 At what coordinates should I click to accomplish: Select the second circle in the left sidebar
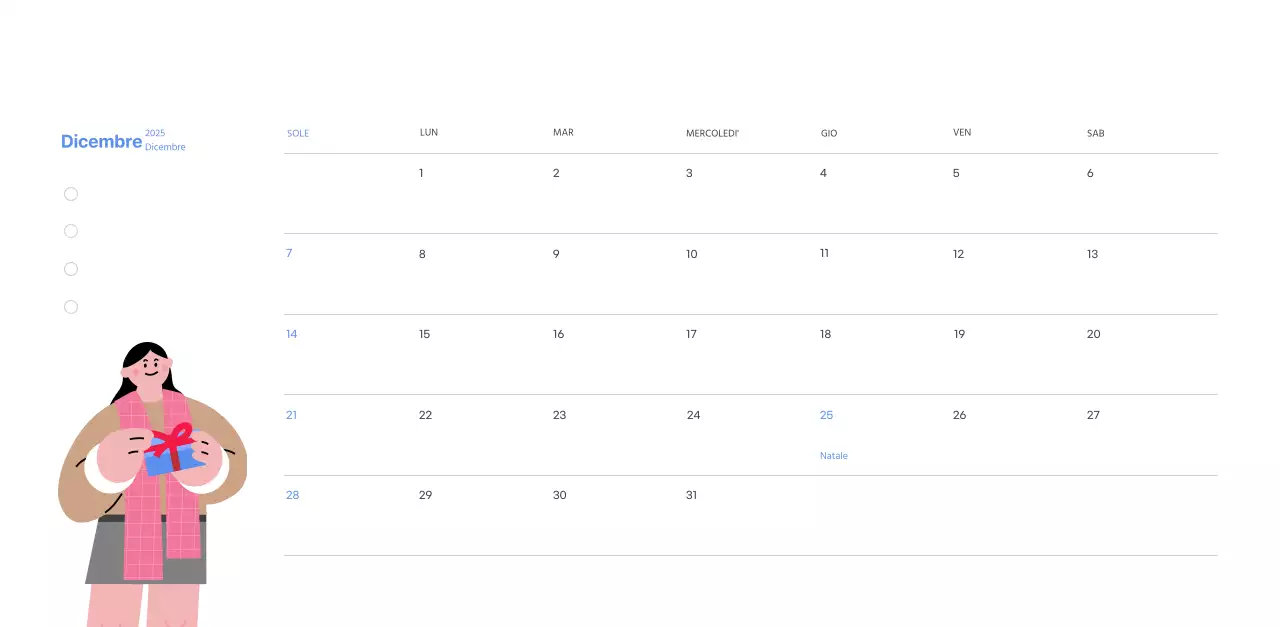71,231
